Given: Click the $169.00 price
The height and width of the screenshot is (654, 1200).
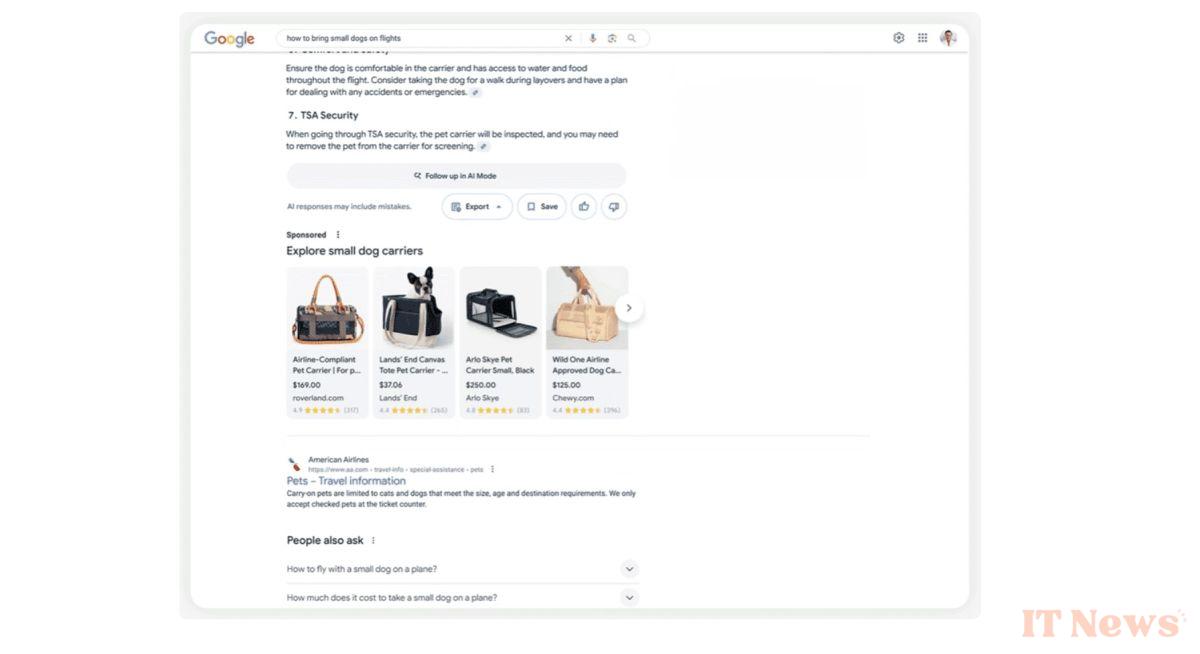Looking at the screenshot, I should [307, 385].
